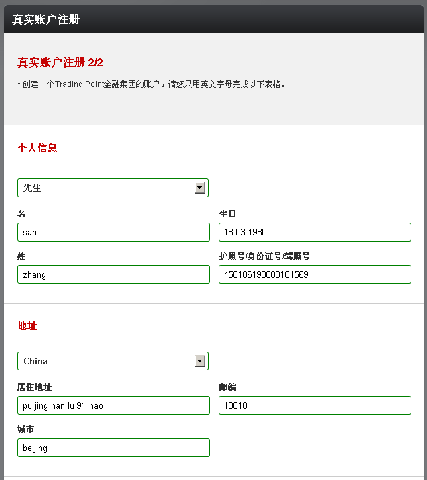Click the 护照号/身份证号 field label
Image resolution: width=427 pixels, height=480 pixels.
[264, 256]
